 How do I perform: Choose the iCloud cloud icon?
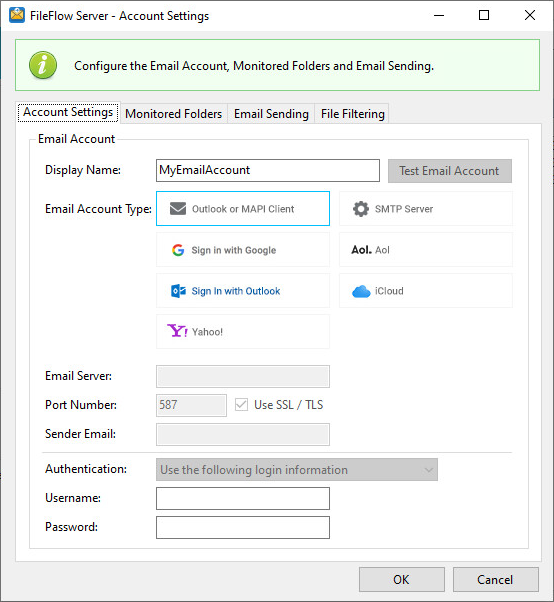(x=361, y=291)
